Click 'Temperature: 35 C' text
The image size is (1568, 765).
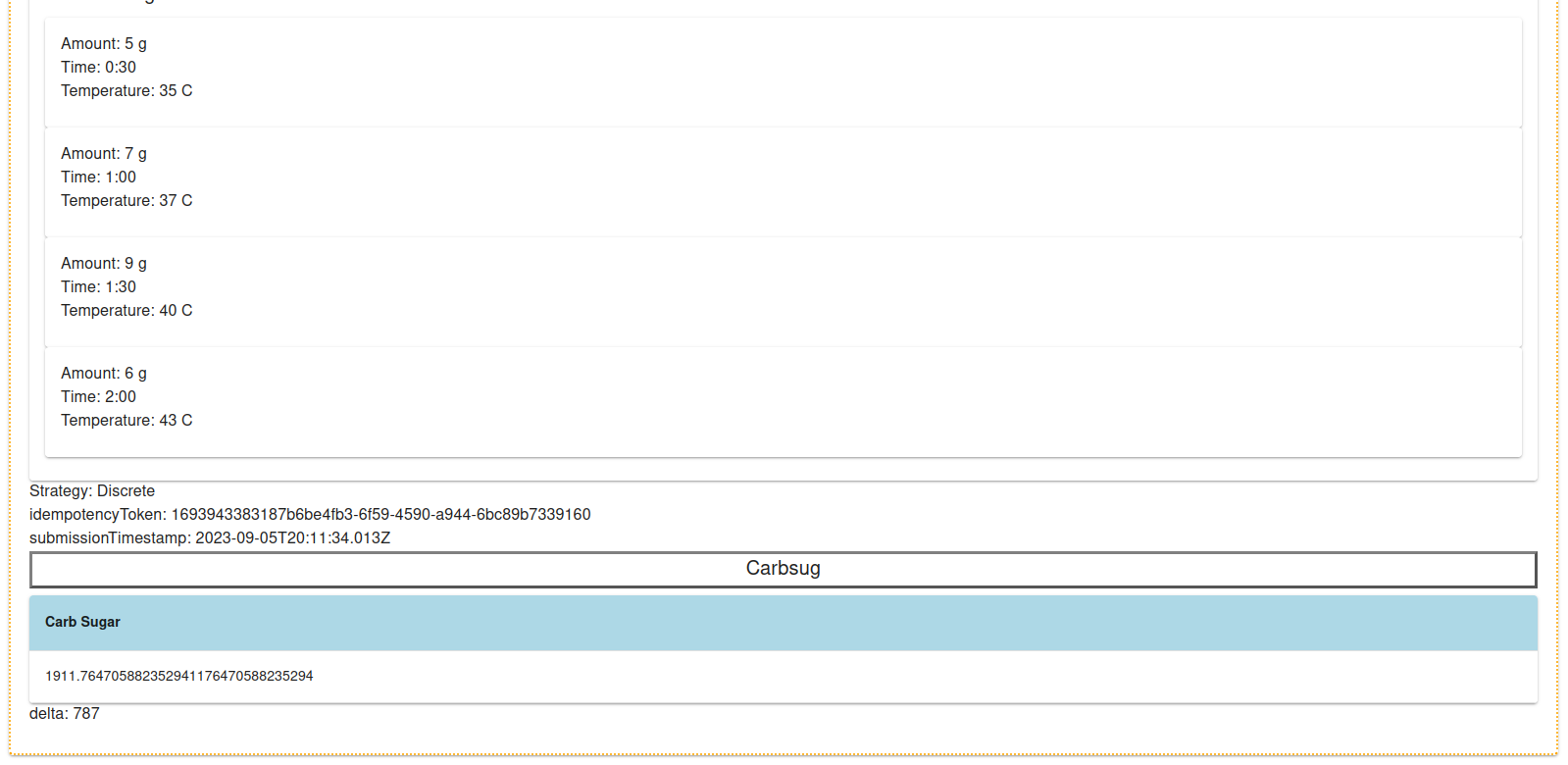126,90
